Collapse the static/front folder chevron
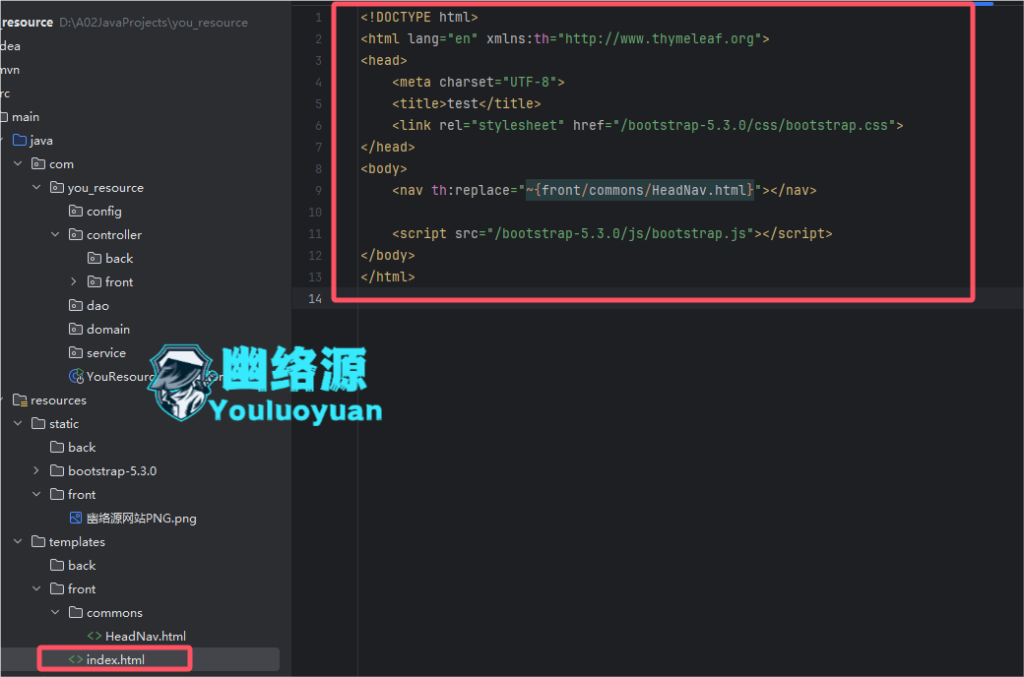 click(37, 494)
